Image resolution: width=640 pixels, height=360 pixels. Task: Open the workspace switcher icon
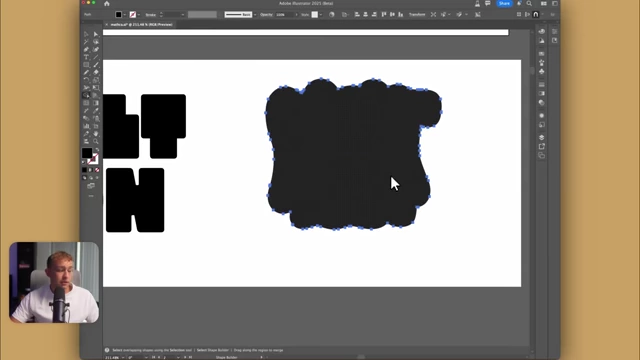544,4
